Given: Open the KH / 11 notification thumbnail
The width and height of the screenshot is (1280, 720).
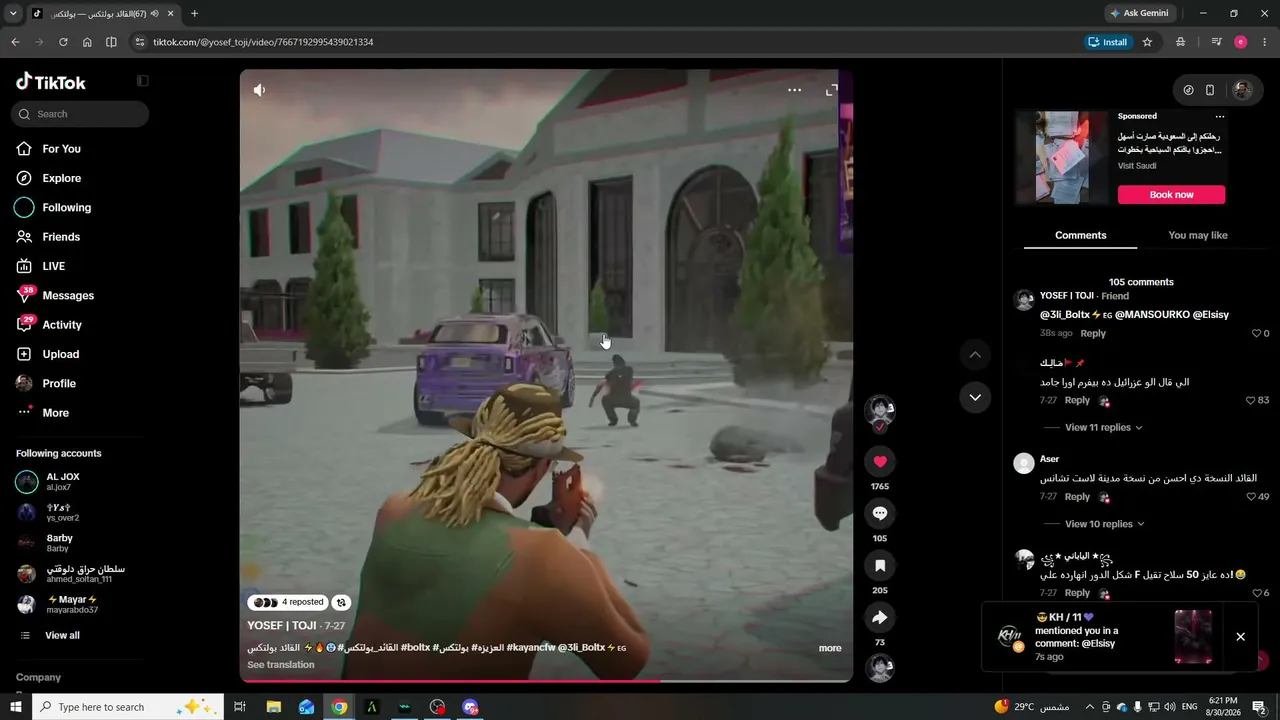Looking at the screenshot, I should coord(1193,637).
